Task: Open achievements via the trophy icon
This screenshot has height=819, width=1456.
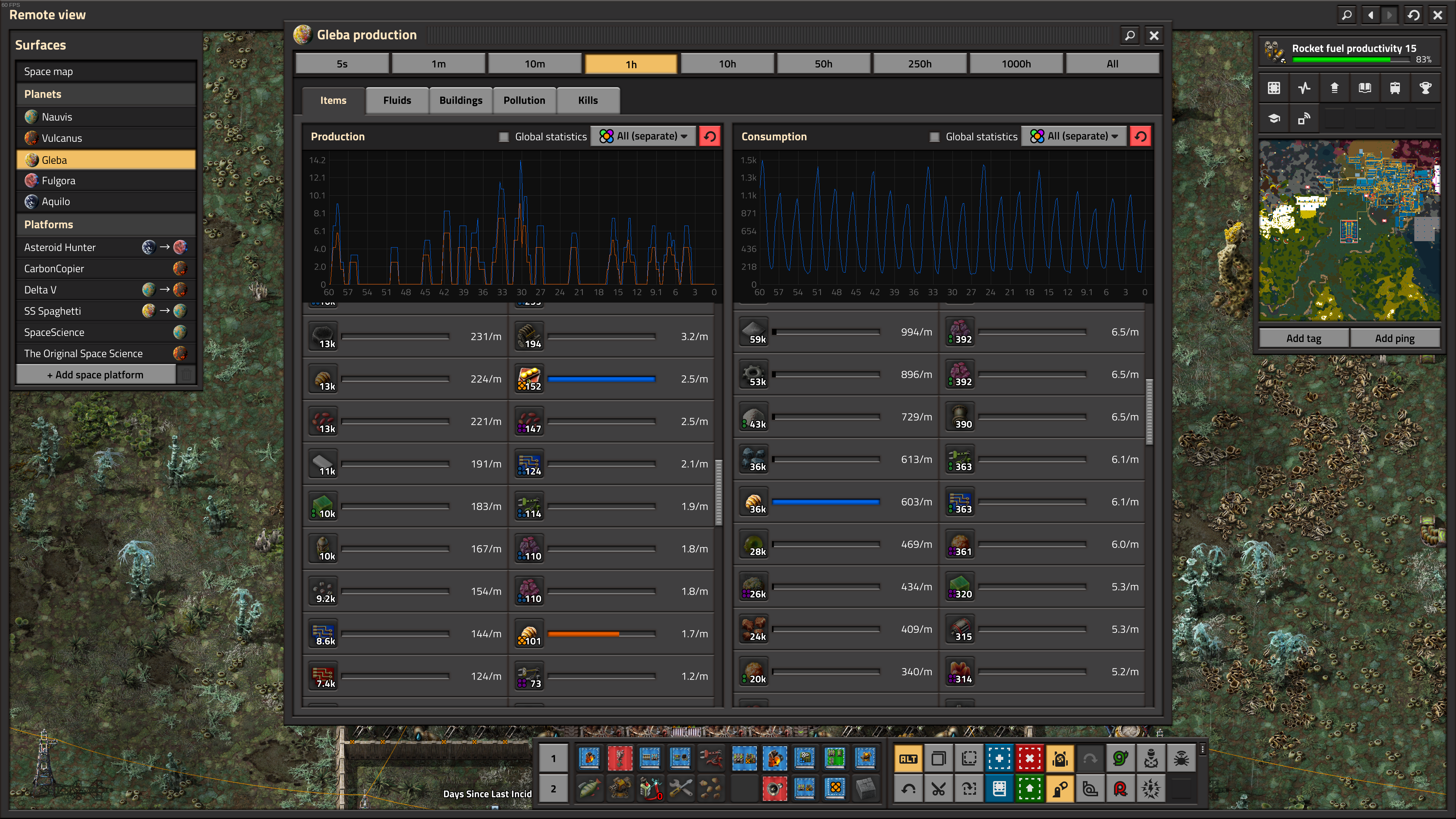Action: click(x=1426, y=88)
